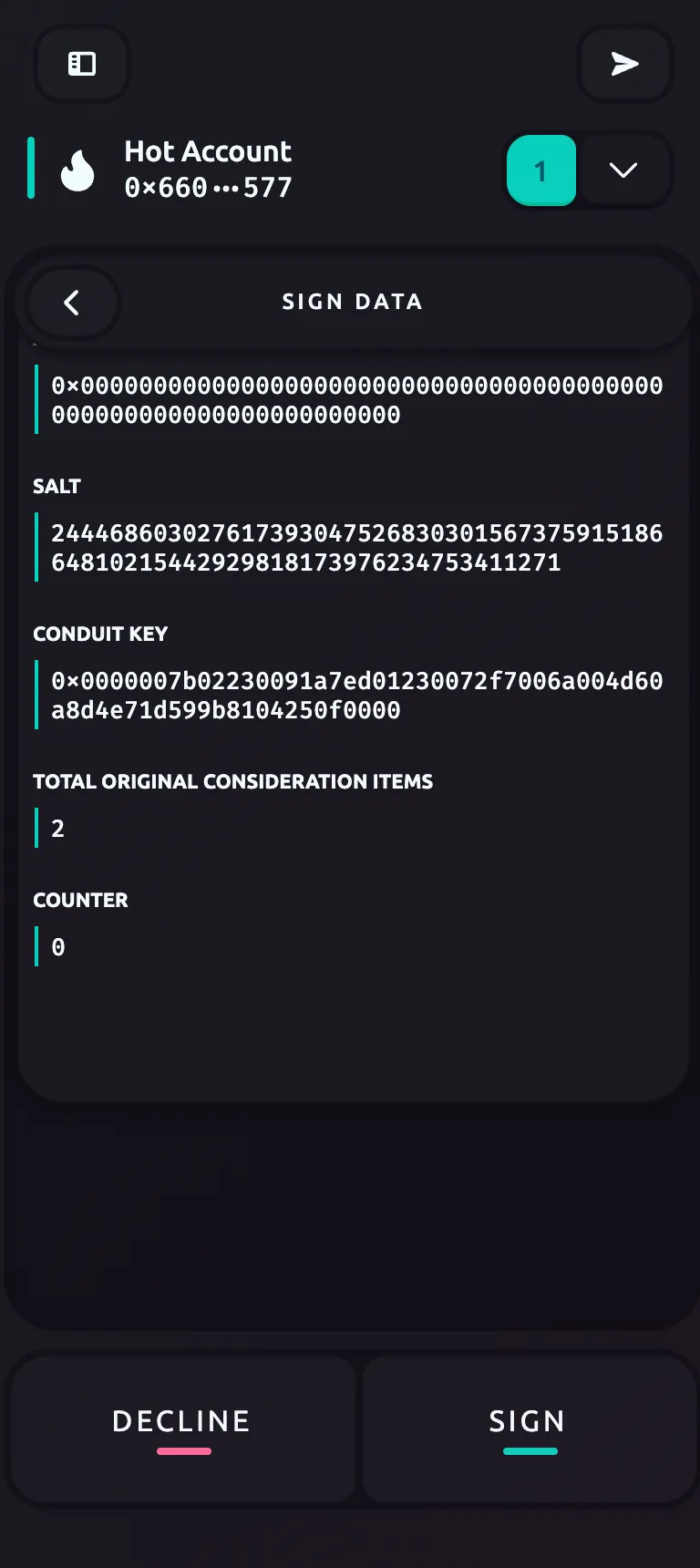The width and height of the screenshot is (700, 1568).
Task: Select the conduit key hex value
Action: pyautogui.click(x=356, y=696)
